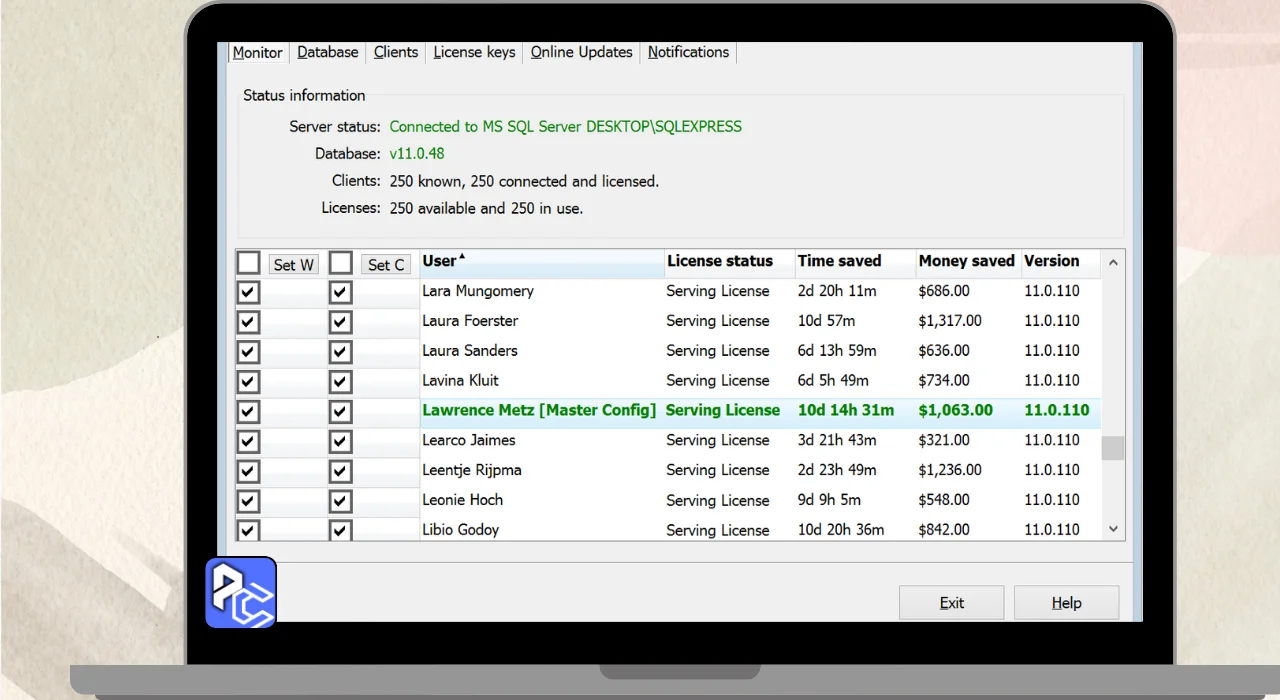Open the Database tab
This screenshot has width=1280, height=700.
pyautogui.click(x=327, y=52)
